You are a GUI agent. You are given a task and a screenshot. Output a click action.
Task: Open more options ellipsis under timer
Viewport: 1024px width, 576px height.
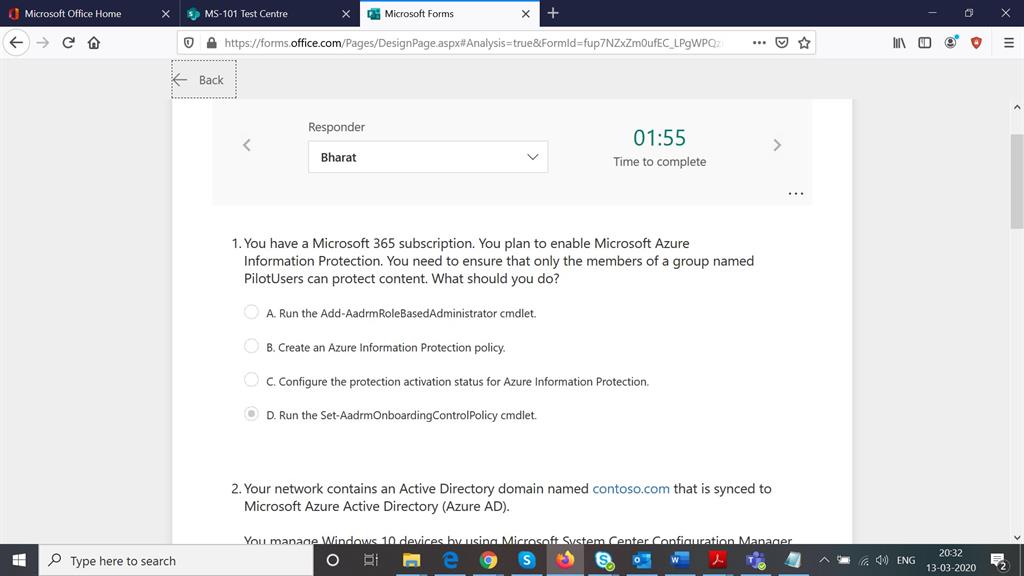click(x=795, y=193)
